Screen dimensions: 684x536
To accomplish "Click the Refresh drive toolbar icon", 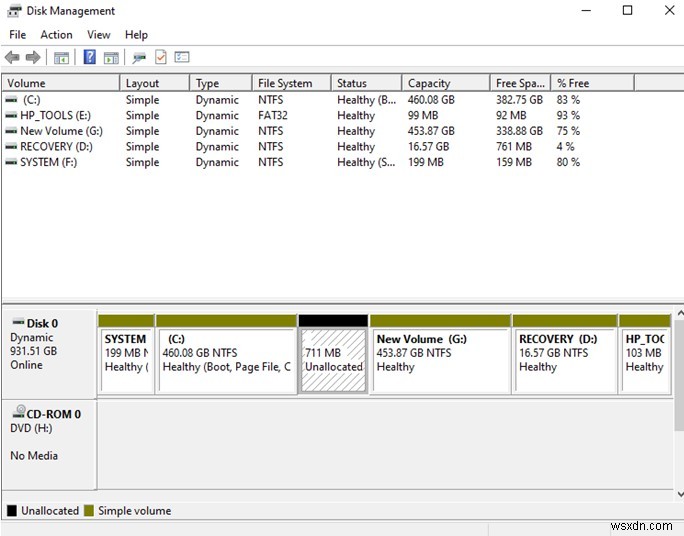I will (139, 58).
